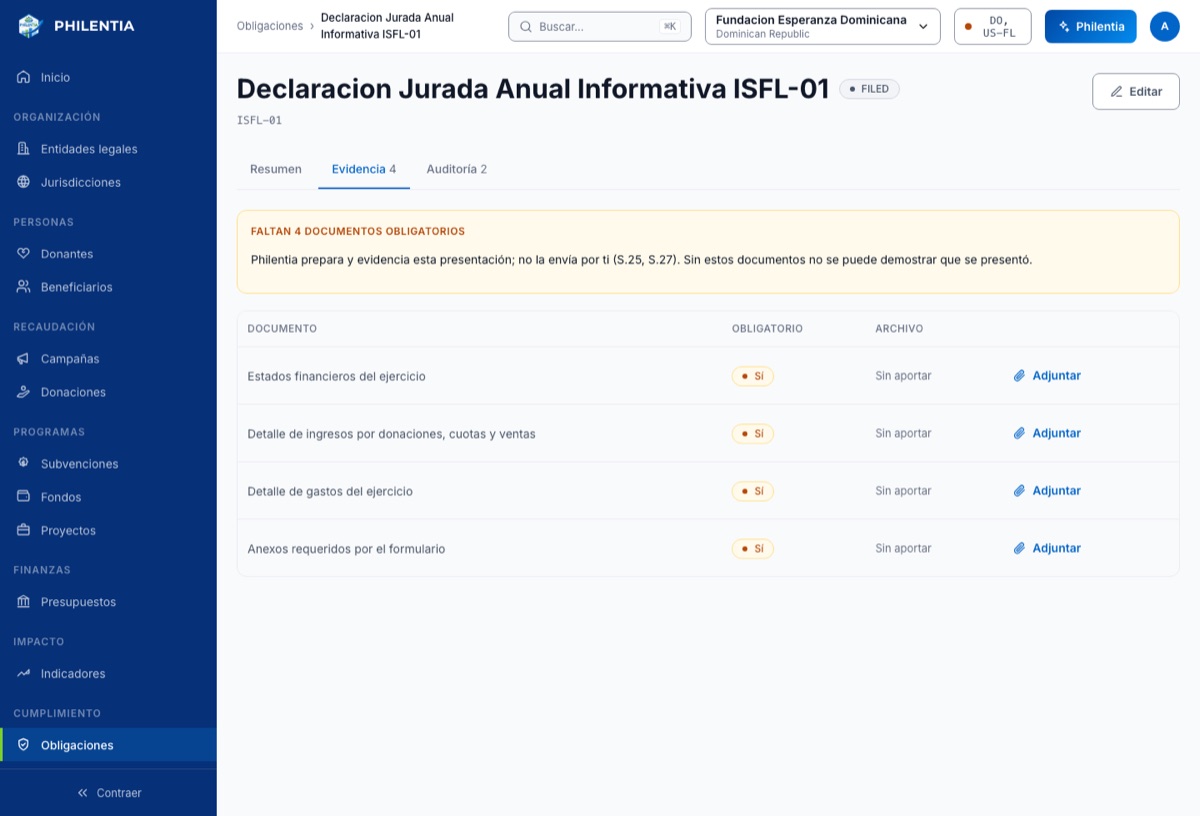
Task: Click 'Anexos requeridos por el formulario' text
Action: (346, 549)
